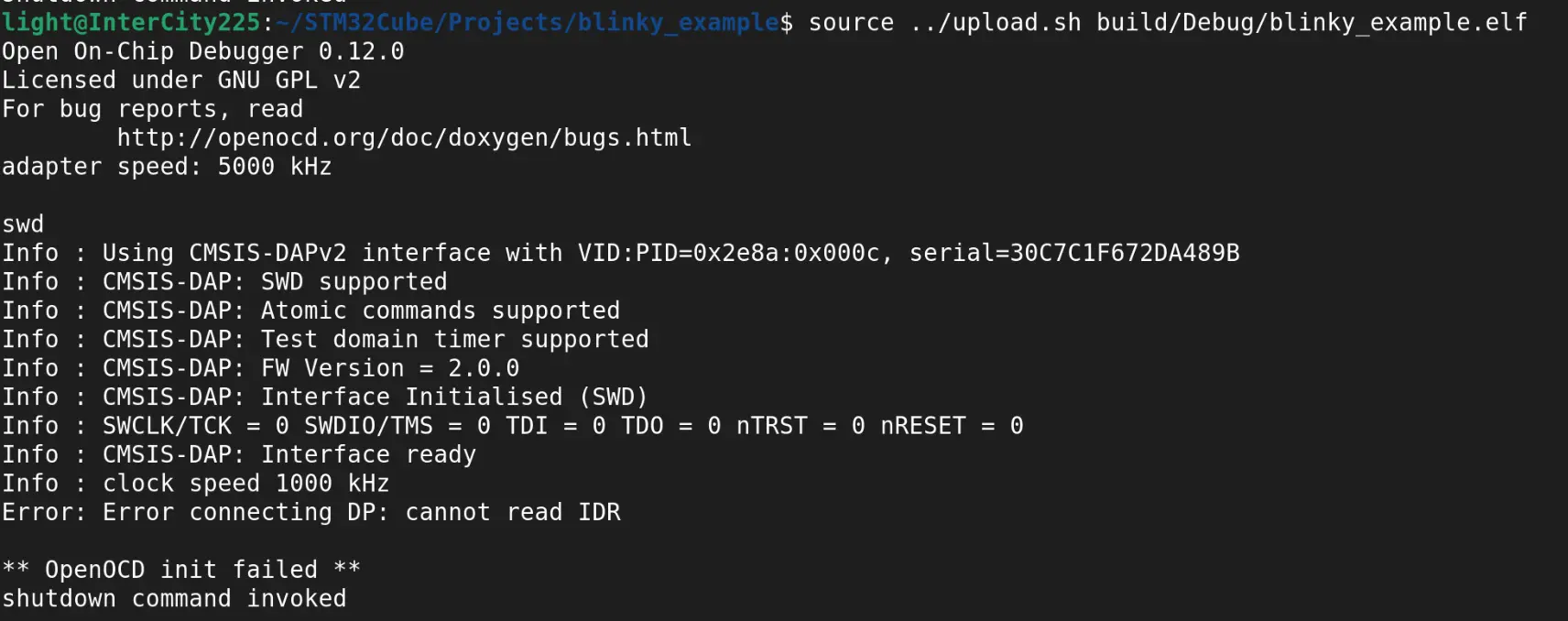This screenshot has height=621, width=1568.
Task: Click the 'Test domain timer supported' line
Action: tap(454, 340)
